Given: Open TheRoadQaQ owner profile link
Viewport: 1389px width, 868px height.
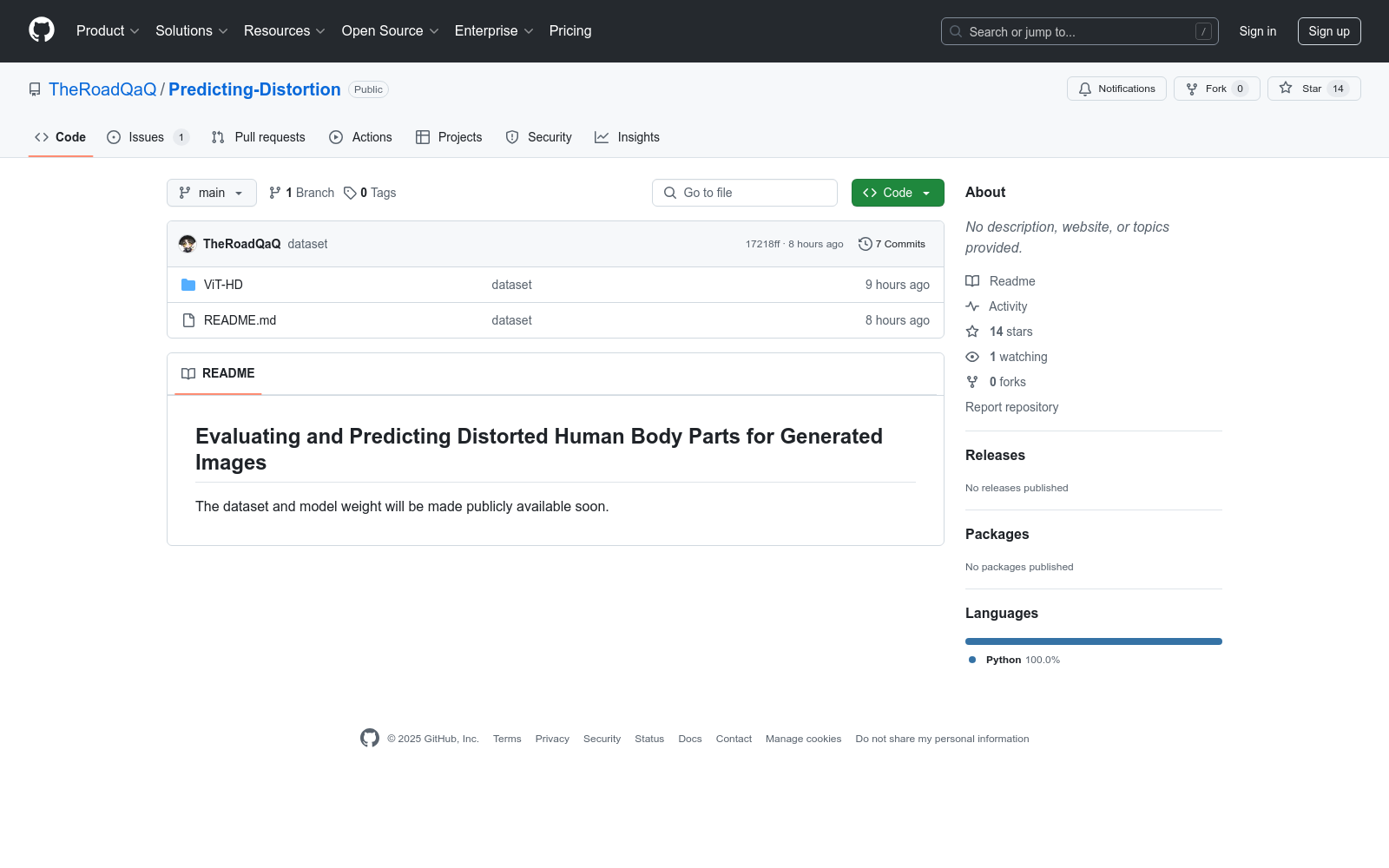Looking at the screenshot, I should pos(102,89).
